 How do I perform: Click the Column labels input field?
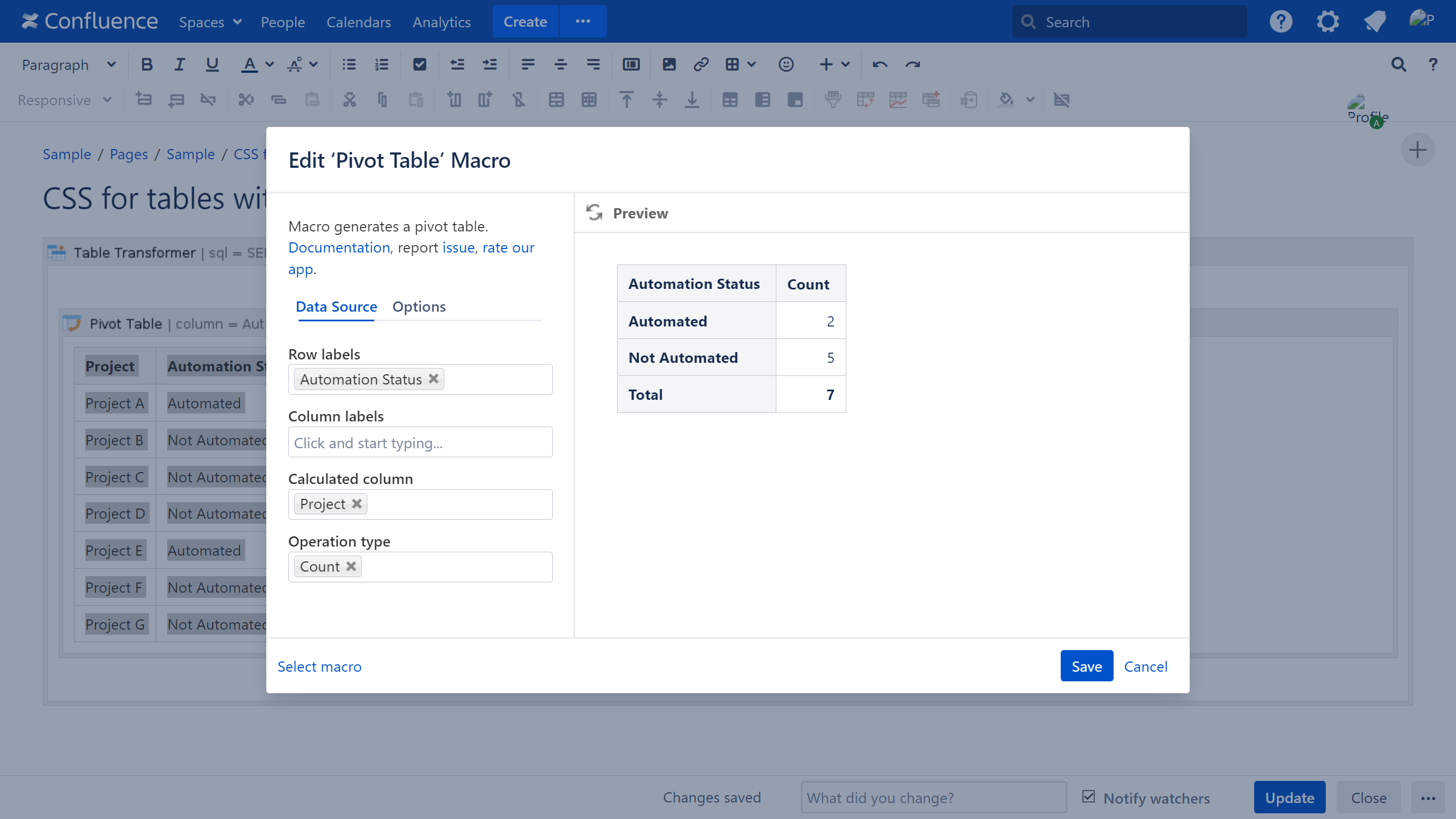point(420,442)
